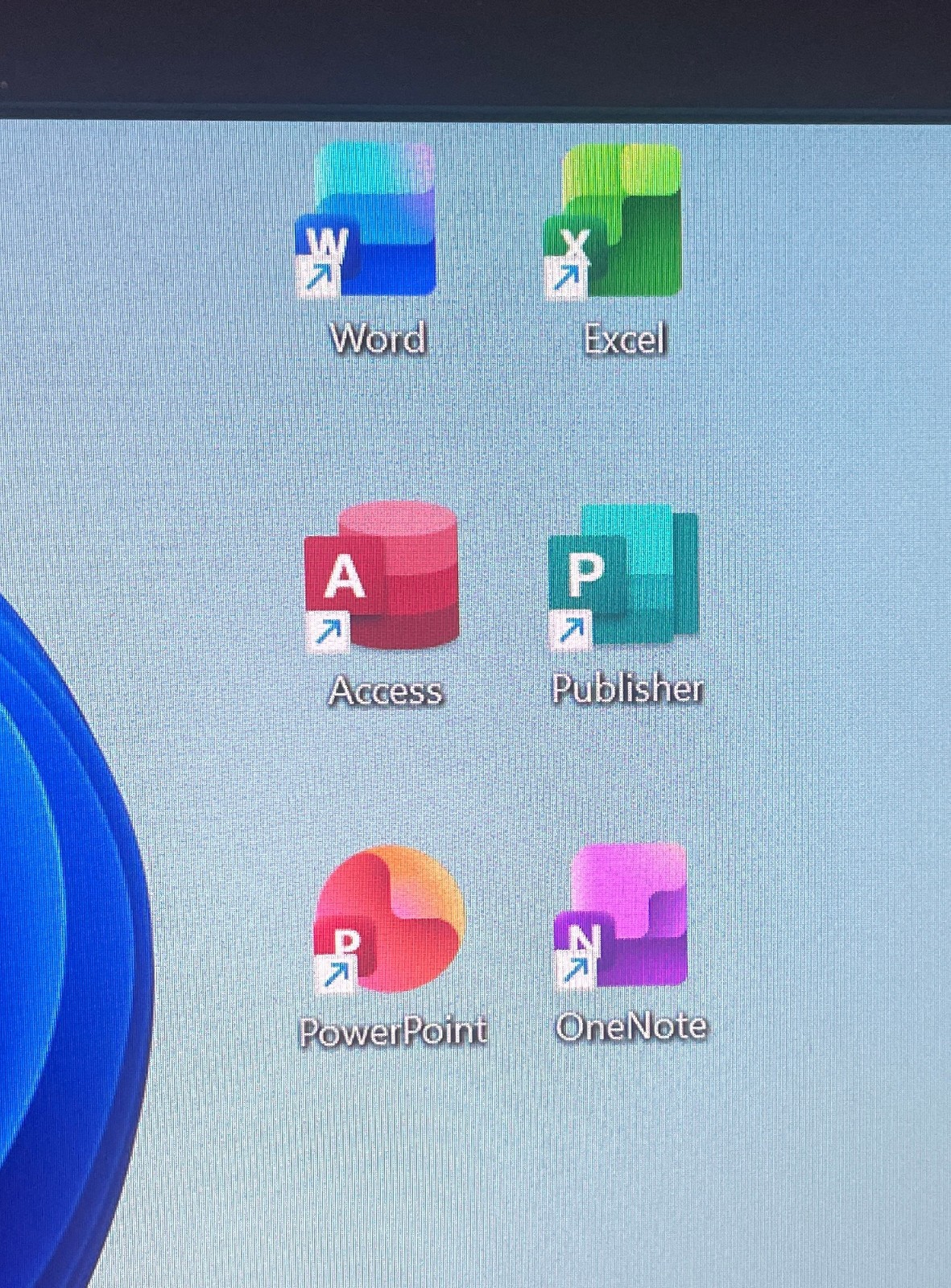Click the "PowerPoint" icon label text

tap(393, 1030)
